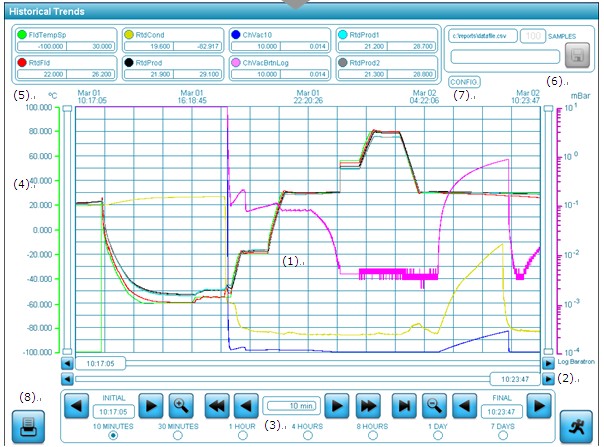Select the 8 HOURS radio button
The height and width of the screenshot is (447, 604).
tap(372, 435)
